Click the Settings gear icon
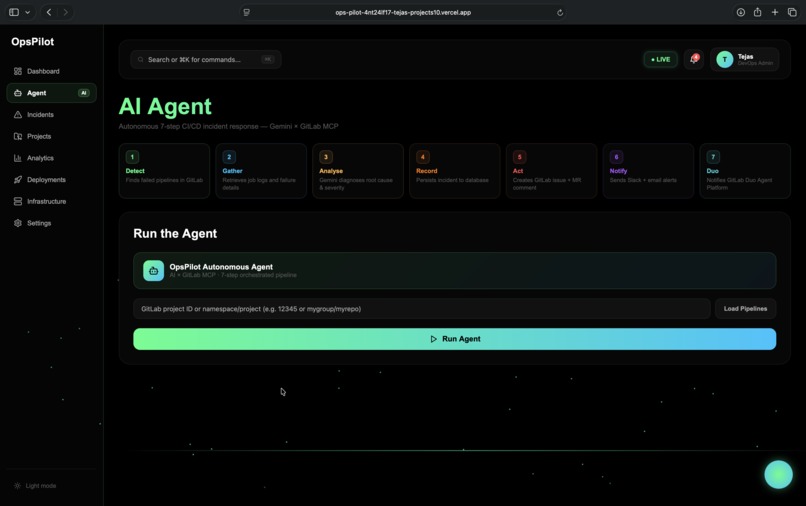 point(18,223)
